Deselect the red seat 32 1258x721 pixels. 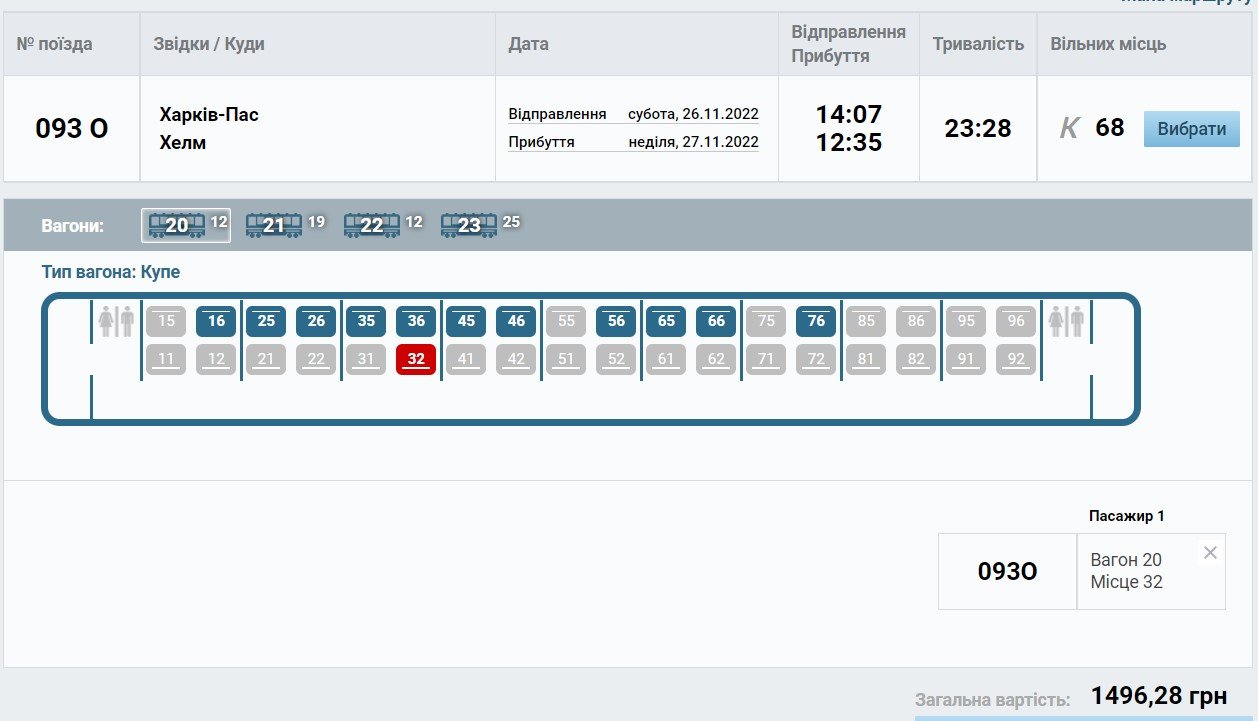(x=416, y=360)
